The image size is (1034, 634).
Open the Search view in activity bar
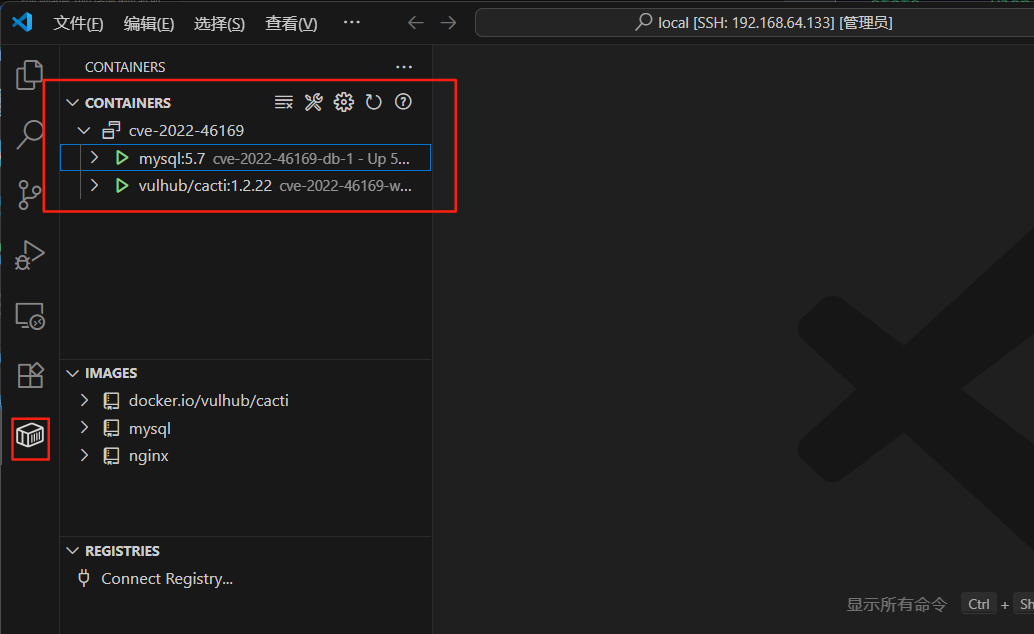click(30, 135)
